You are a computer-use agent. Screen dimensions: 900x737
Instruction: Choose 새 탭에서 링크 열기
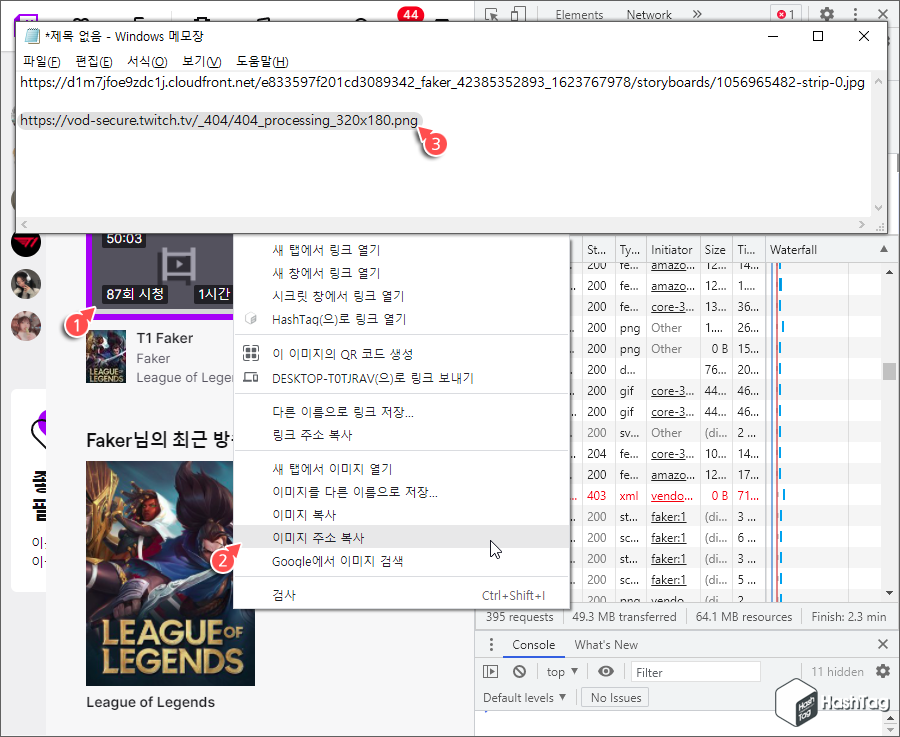click(x=402, y=250)
